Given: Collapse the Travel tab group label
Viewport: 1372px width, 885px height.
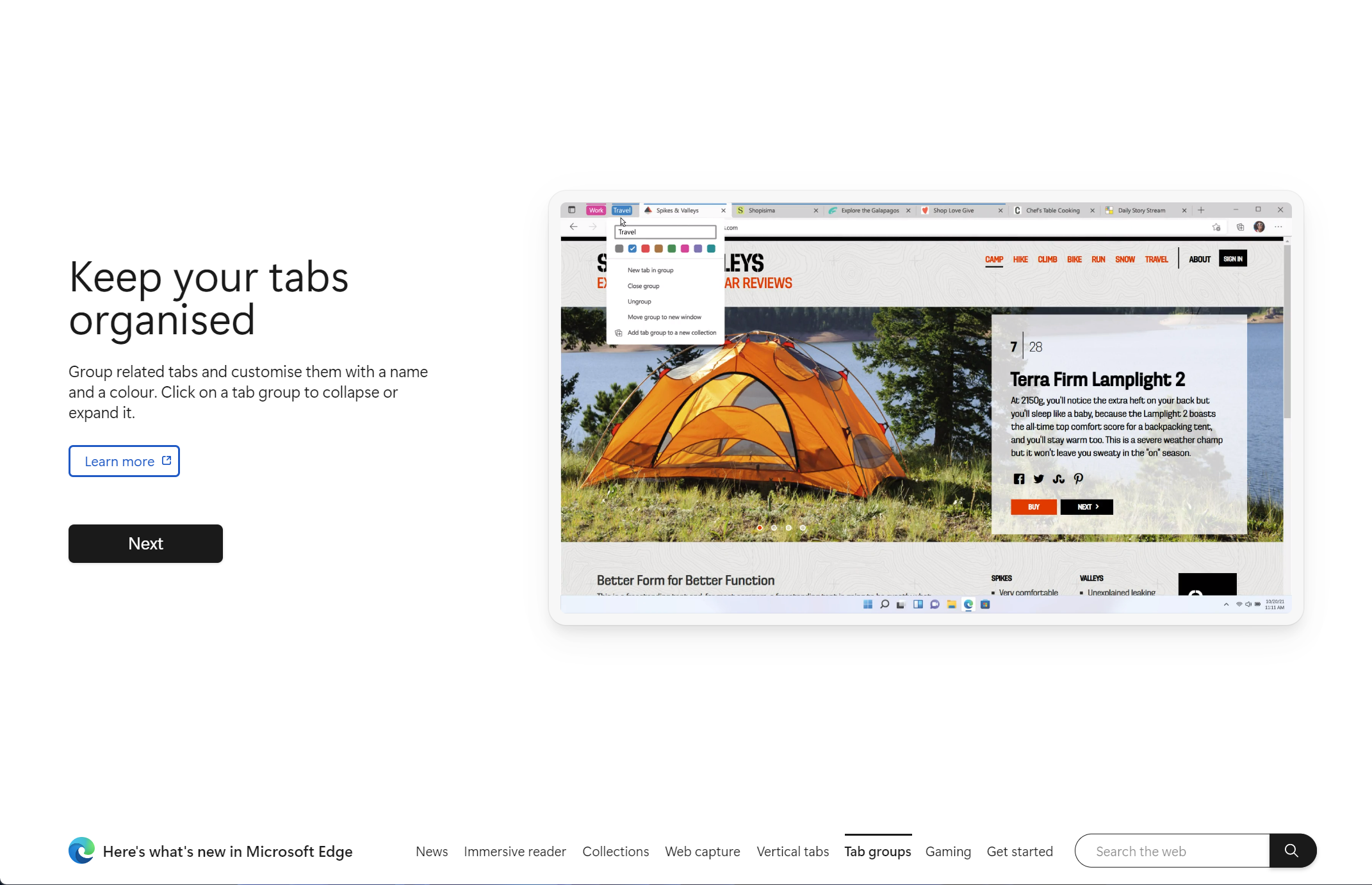Looking at the screenshot, I should click(621, 210).
